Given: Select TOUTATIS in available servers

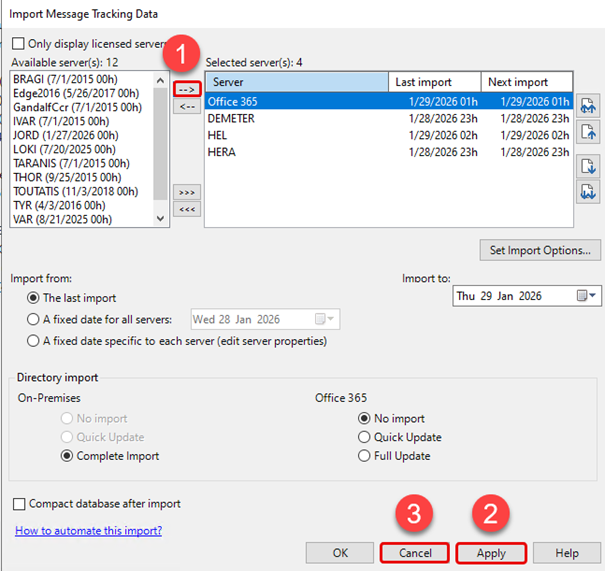Looking at the screenshot, I should tap(82, 191).
